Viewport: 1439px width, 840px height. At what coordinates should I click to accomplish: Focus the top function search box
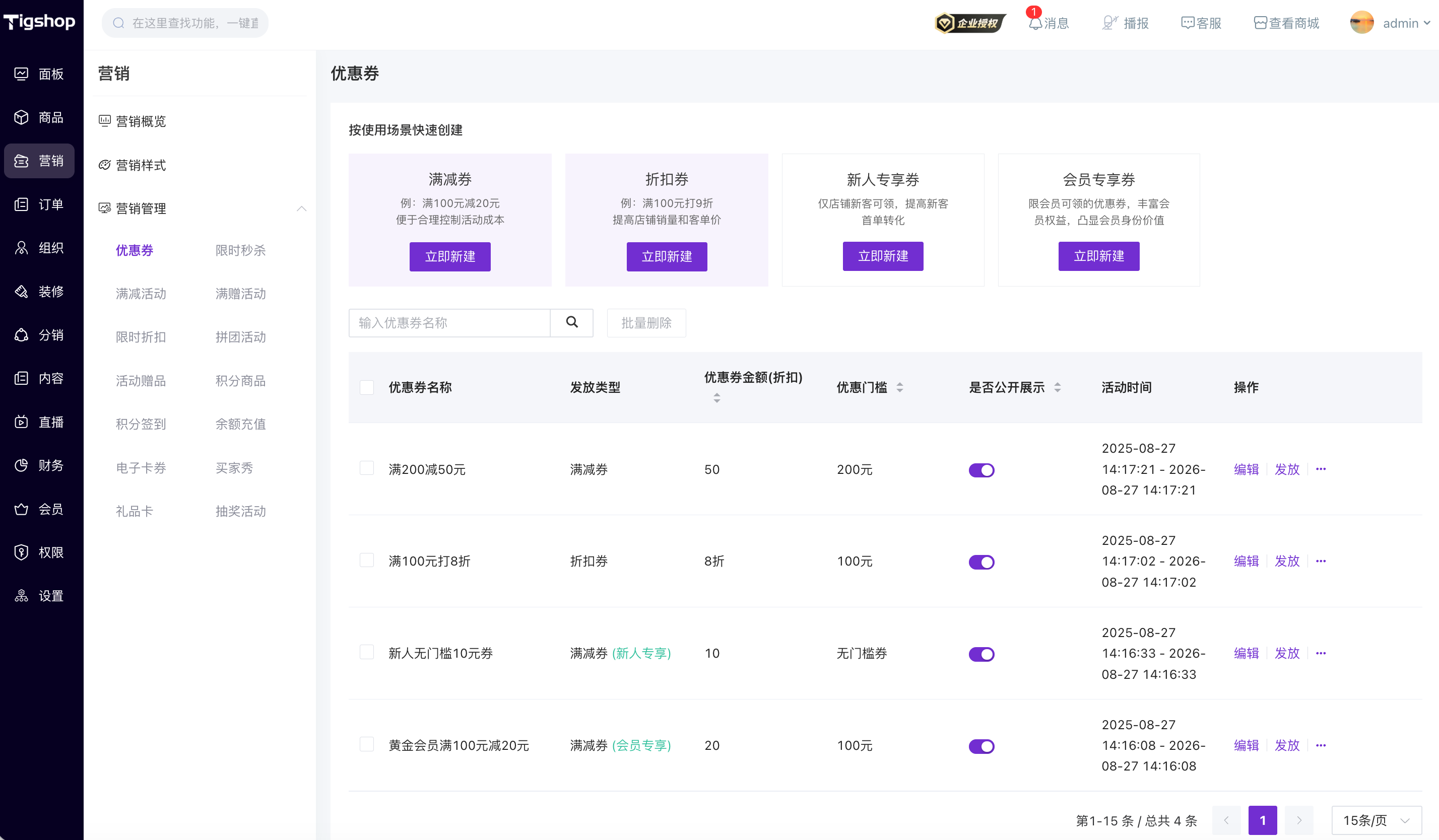[185, 23]
